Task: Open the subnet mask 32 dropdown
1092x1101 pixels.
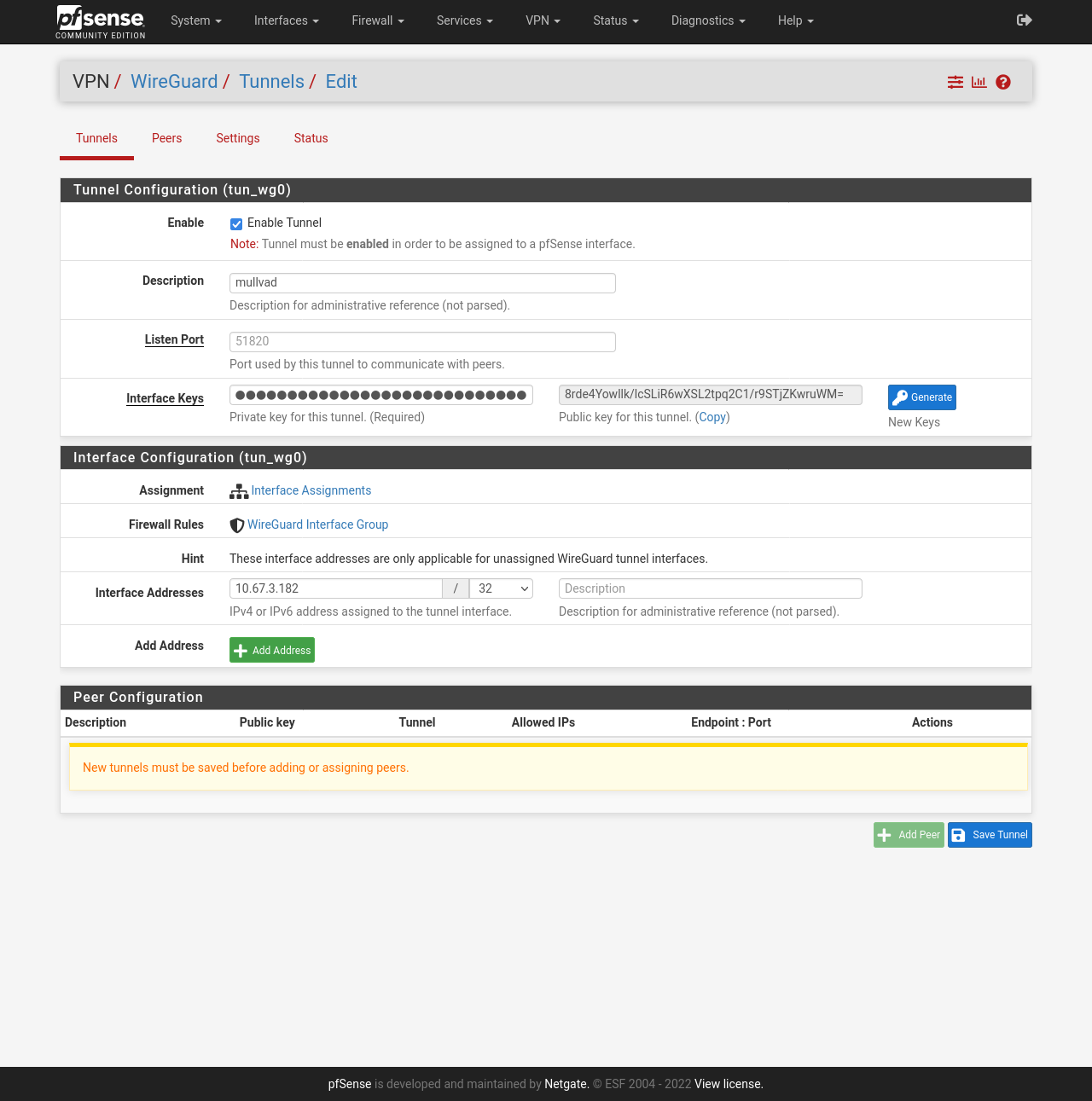Action: [501, 588]
